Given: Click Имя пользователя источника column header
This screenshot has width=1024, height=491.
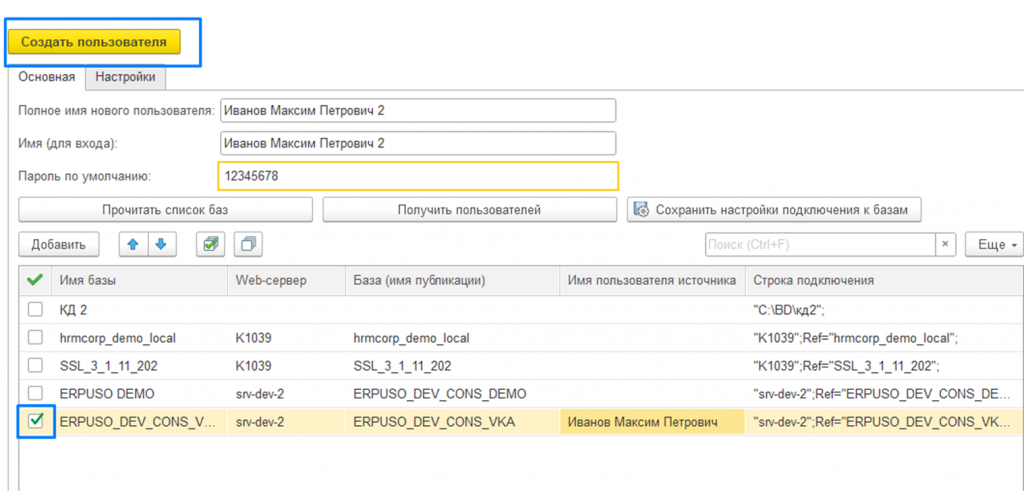Looking at the screenshot, I should [x=652, y=280].
